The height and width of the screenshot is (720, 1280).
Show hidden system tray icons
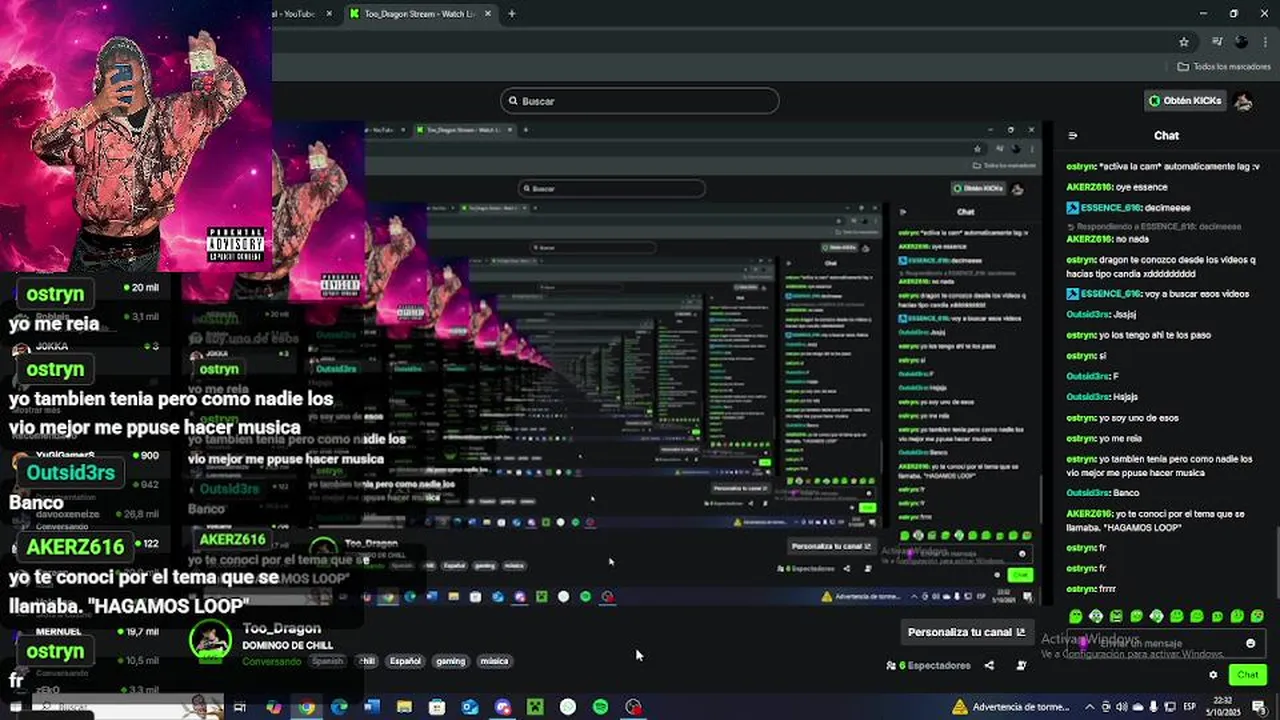(1091, 707)
